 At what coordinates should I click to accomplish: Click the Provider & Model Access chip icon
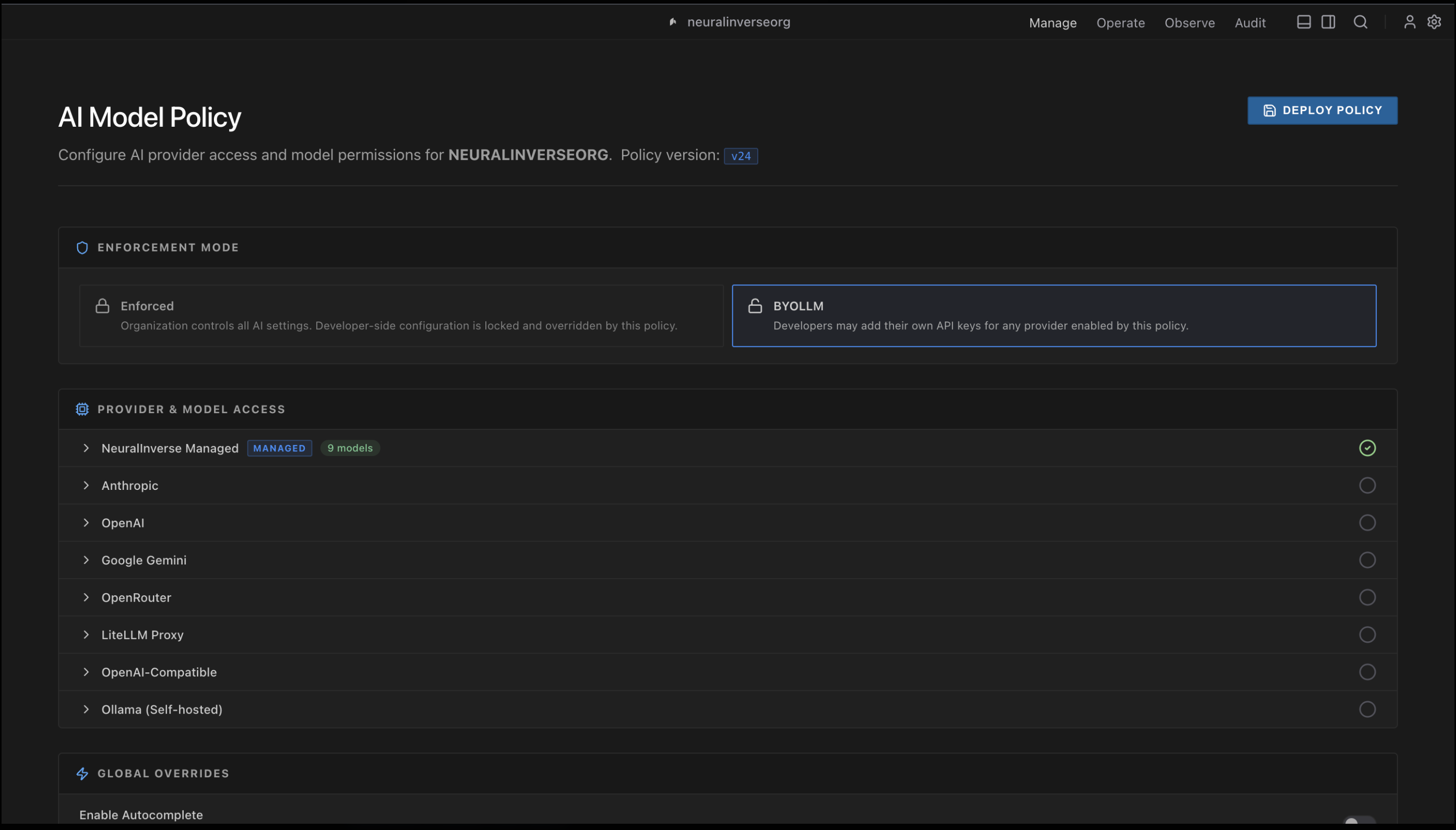[x=82, y=410]
